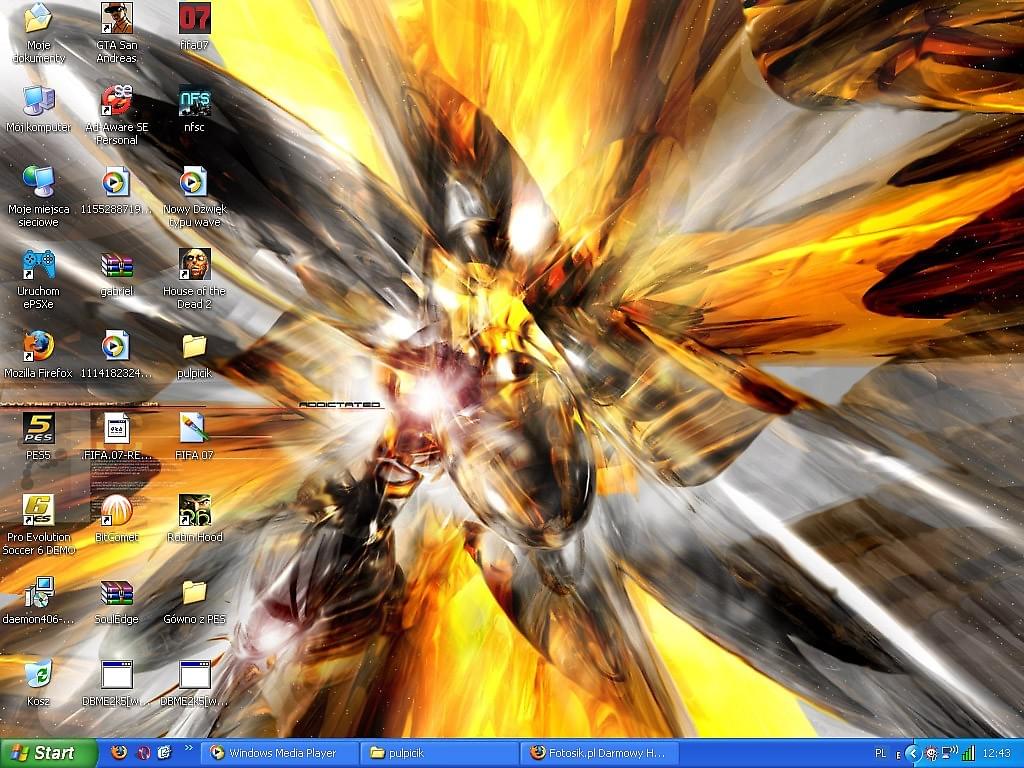Select the Nowy Dźwięk typu wave file
Viewport: 1024px width, 768px height.
click(195, 197)
